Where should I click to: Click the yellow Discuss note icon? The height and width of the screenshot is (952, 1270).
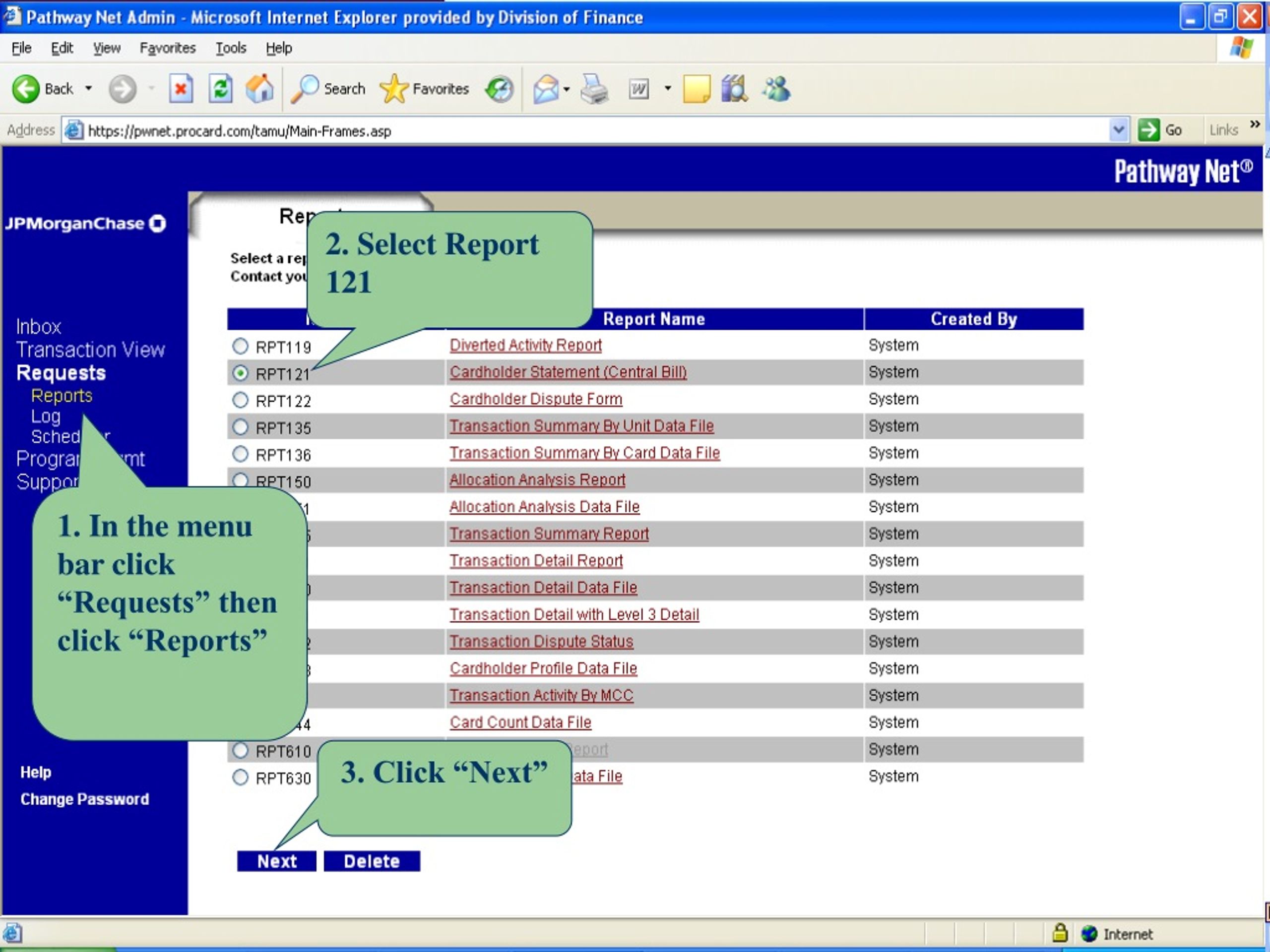pos(697,89)
